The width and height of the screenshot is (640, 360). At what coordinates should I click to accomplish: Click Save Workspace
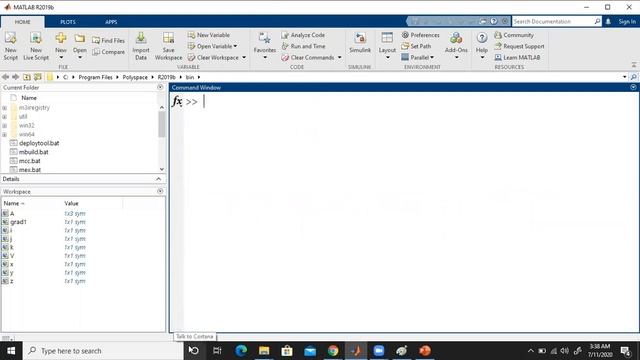[169, 47]
